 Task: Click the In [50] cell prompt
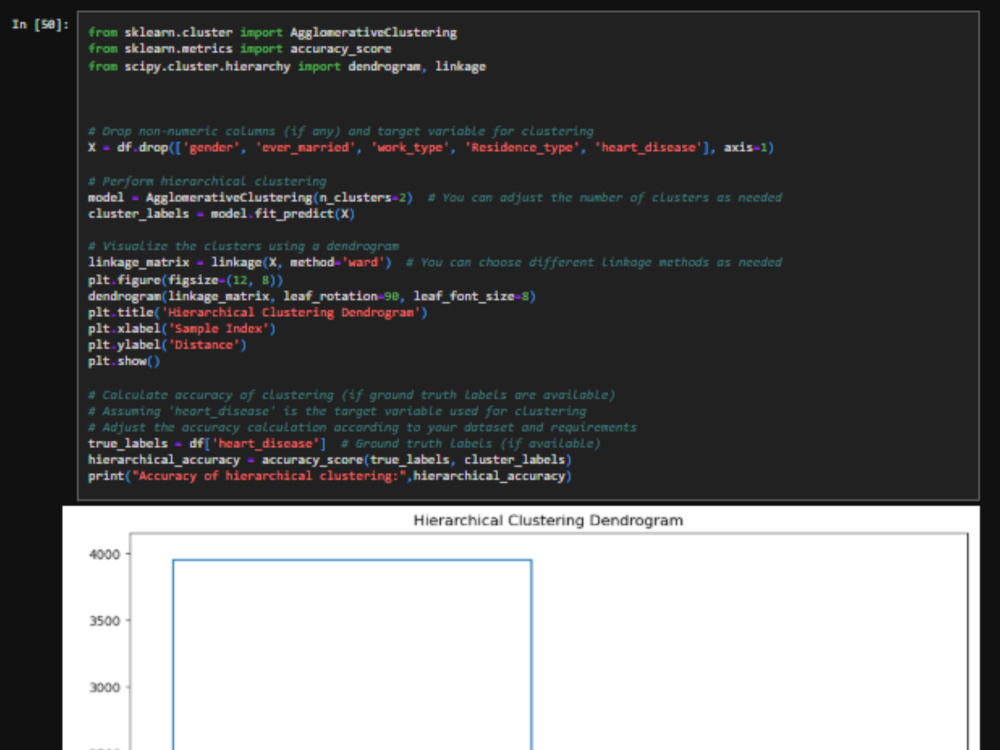(x=40, y=25)
